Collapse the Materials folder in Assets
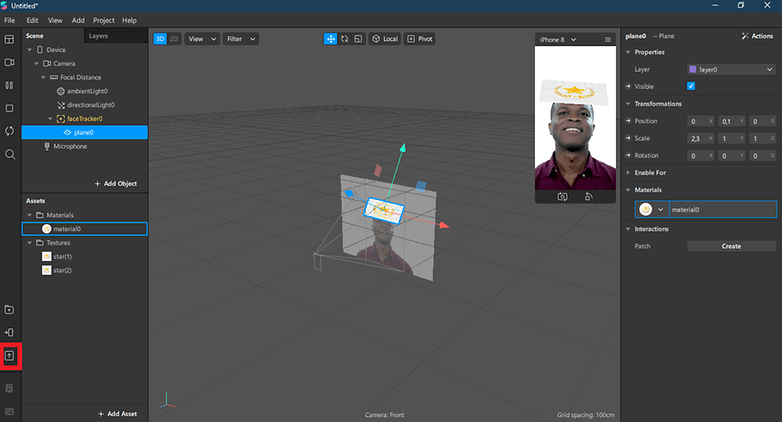 29,215
